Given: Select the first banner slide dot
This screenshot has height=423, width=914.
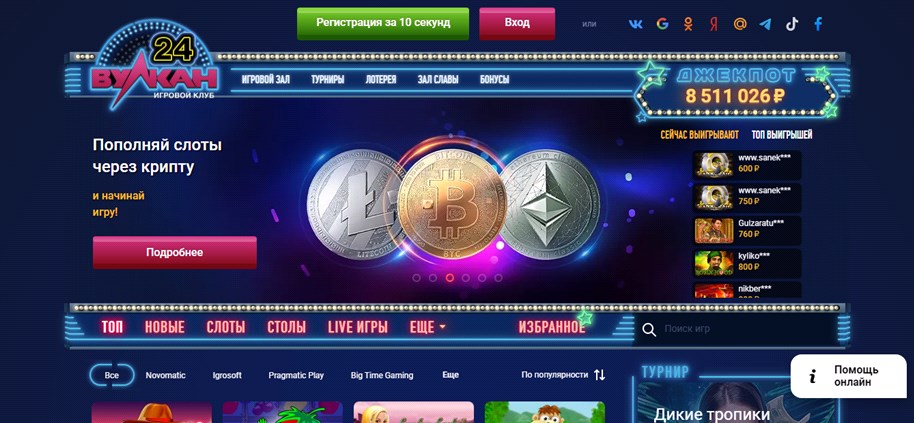Looking at the screenshot, I should coord(416,278).
